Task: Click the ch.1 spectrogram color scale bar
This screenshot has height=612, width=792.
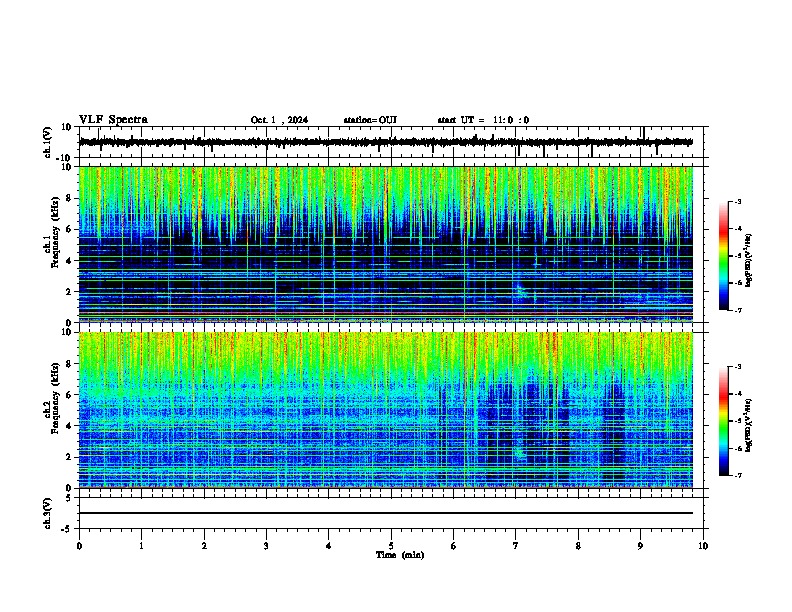Action: (x=723, y=256)
